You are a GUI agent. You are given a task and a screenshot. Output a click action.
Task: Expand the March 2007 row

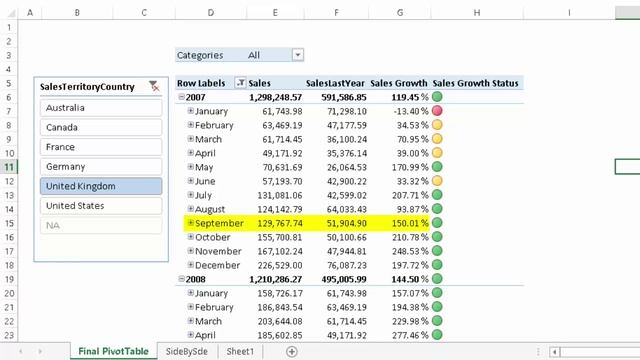pyautogui.click(x=190, y=138)
